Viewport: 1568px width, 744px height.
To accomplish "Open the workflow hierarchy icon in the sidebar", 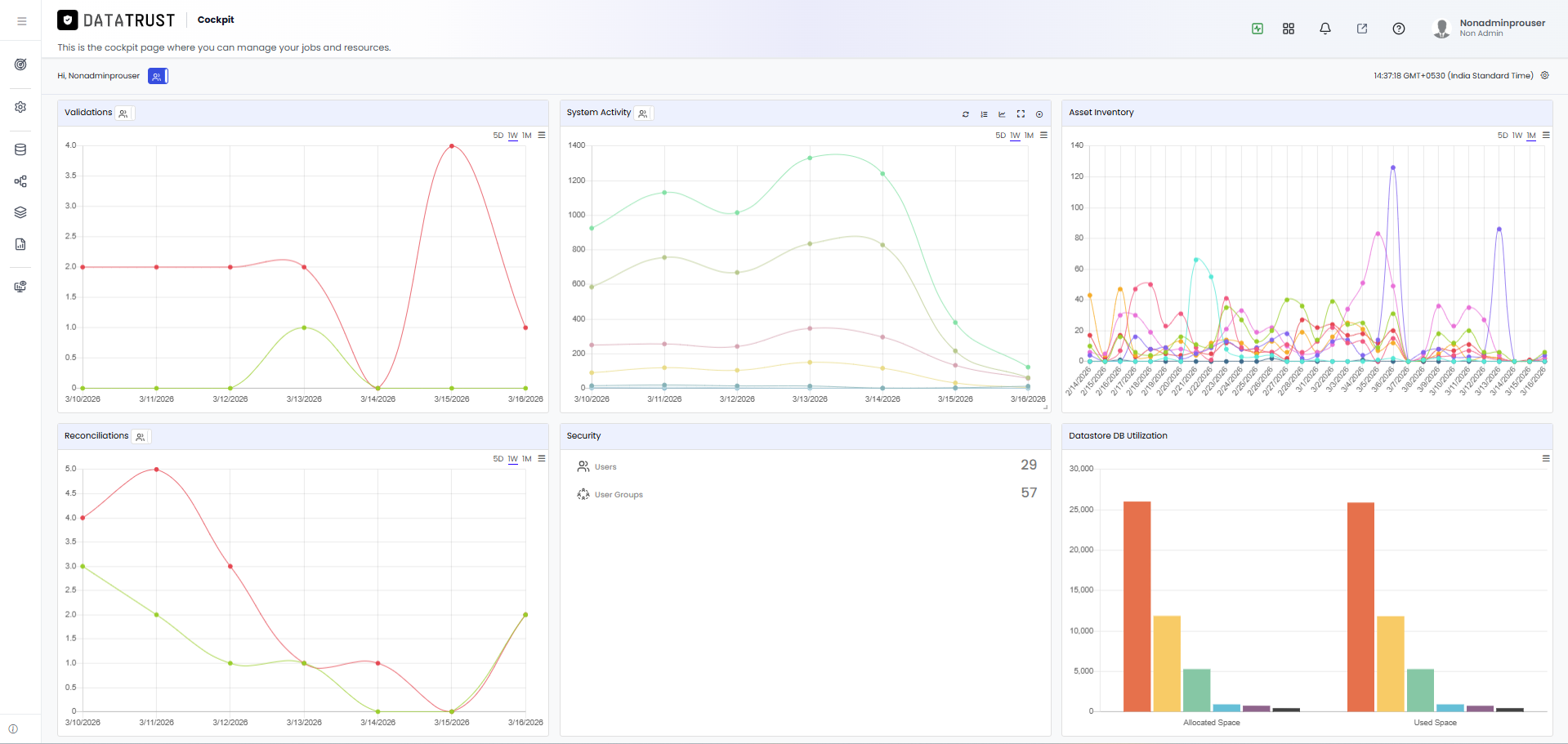I will [20, 181].
